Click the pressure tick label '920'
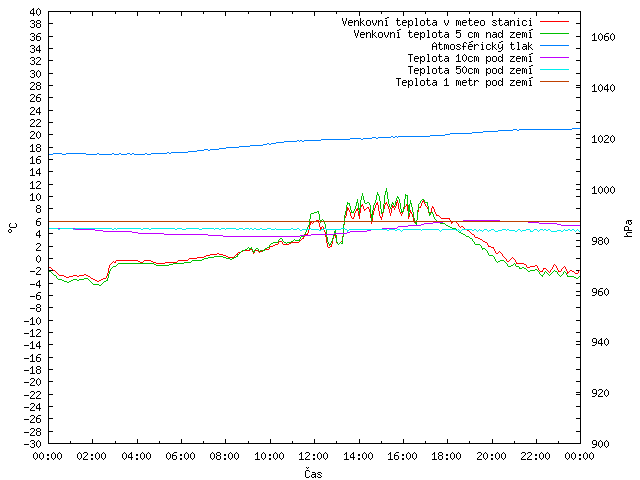 pos(600,393)
